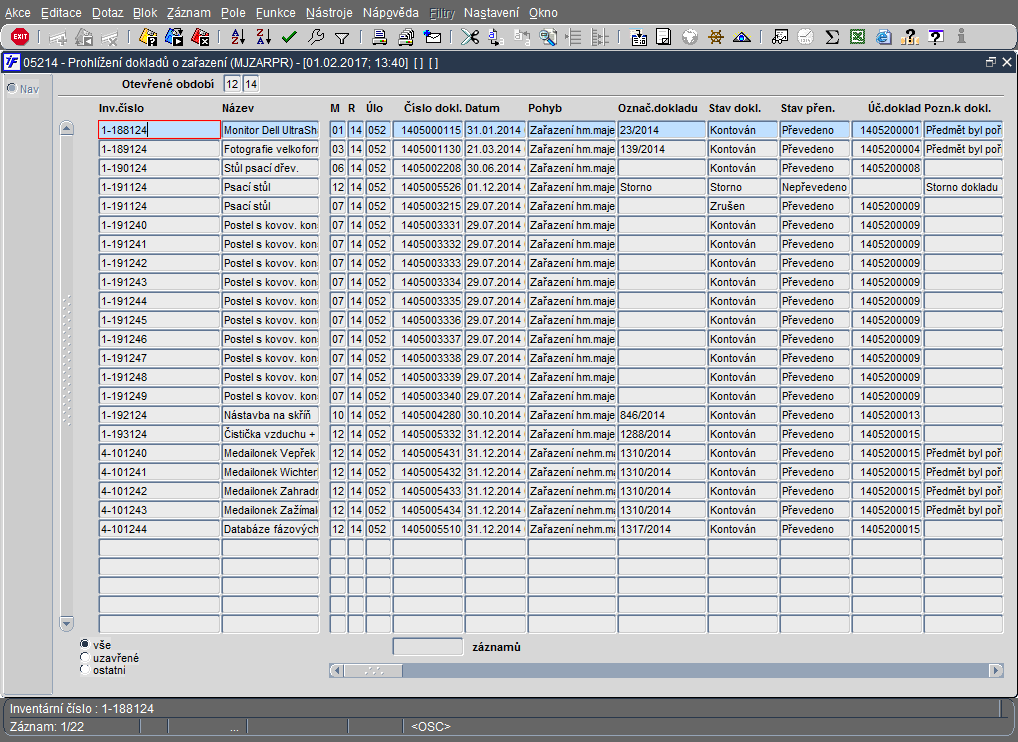Open the Okno menu
Image resolution: width=1018 pixels, height=742 pixels.
click(543, 13)
